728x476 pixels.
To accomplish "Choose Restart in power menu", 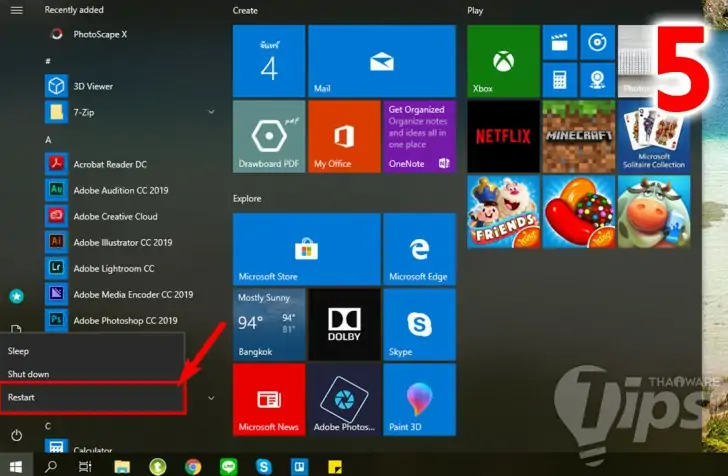I will (92, 398).
